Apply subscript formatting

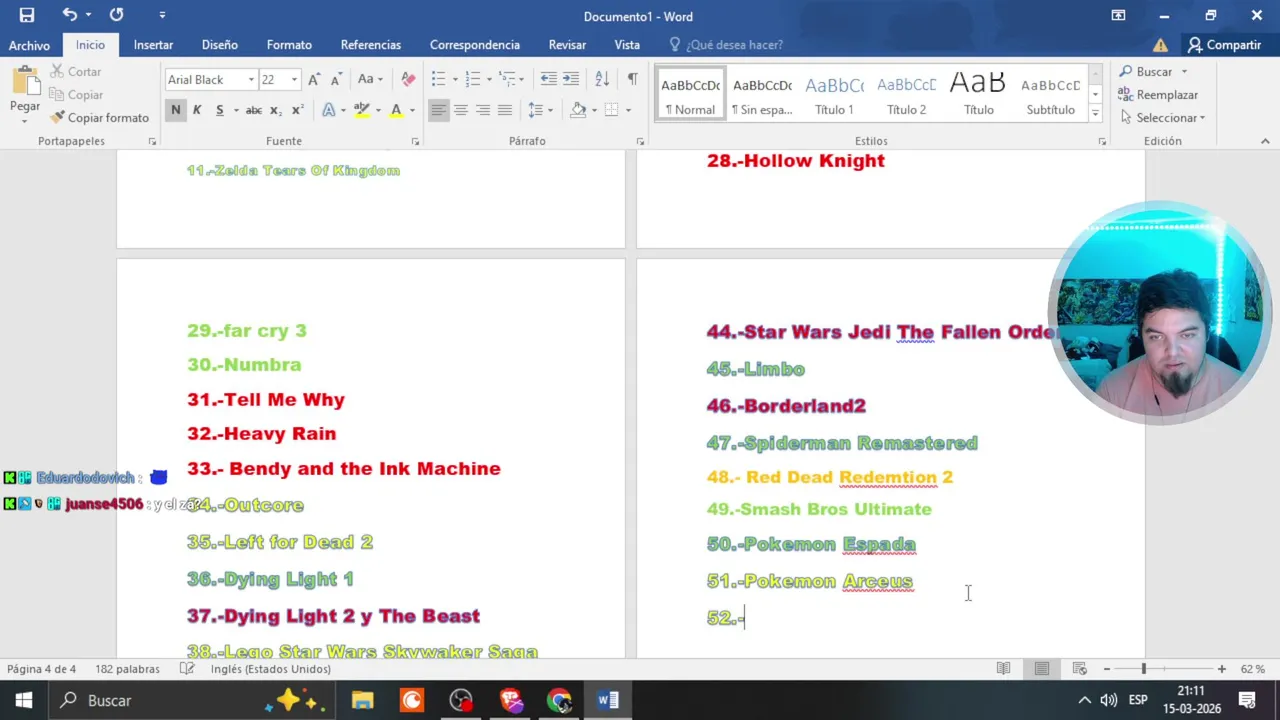pos(276,110)
